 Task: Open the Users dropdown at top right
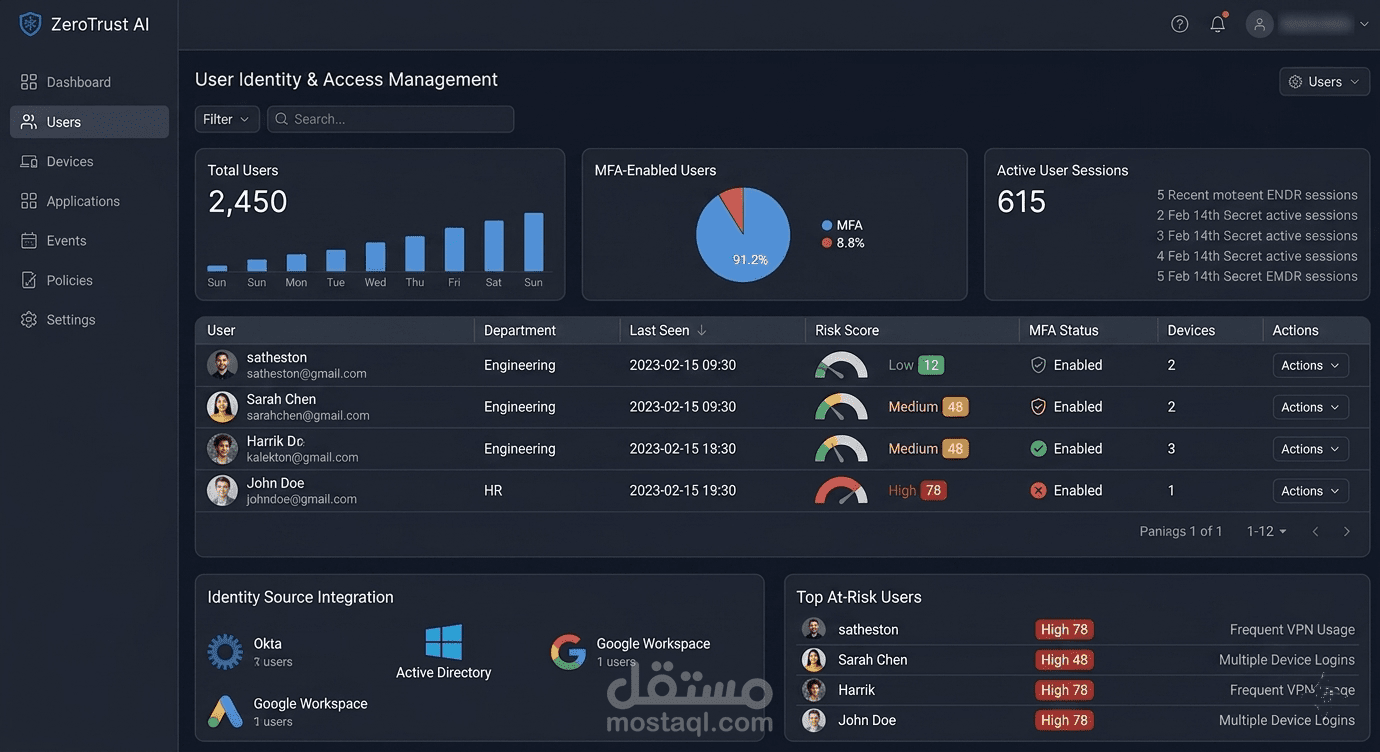click(1325, 82)
